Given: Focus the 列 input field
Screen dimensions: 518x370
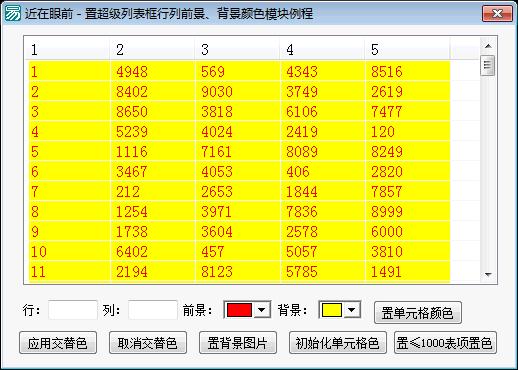Looking at the screenshot, I should [x=153, y=310].
